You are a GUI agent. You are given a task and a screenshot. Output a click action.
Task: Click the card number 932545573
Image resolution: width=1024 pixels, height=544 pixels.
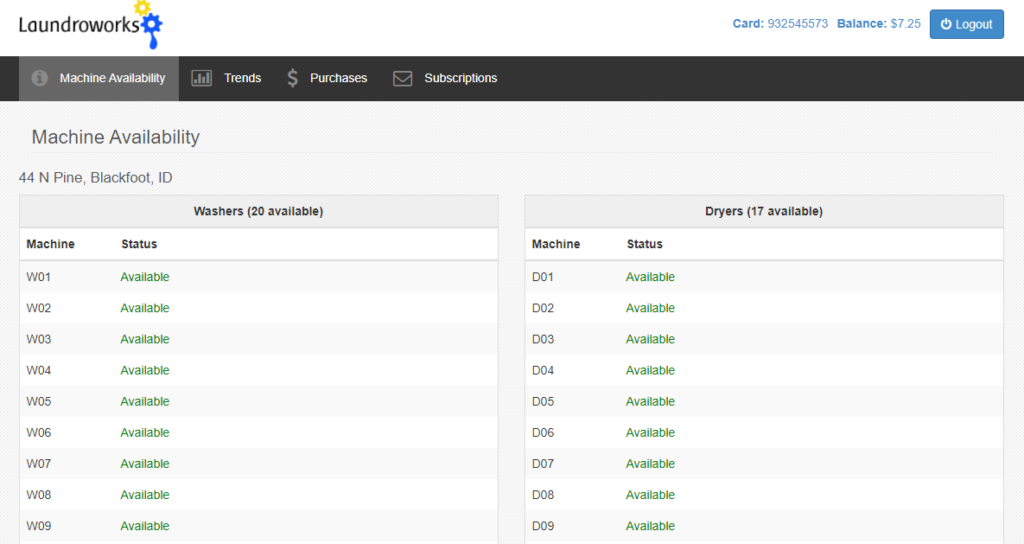click(x=797, y=24)
